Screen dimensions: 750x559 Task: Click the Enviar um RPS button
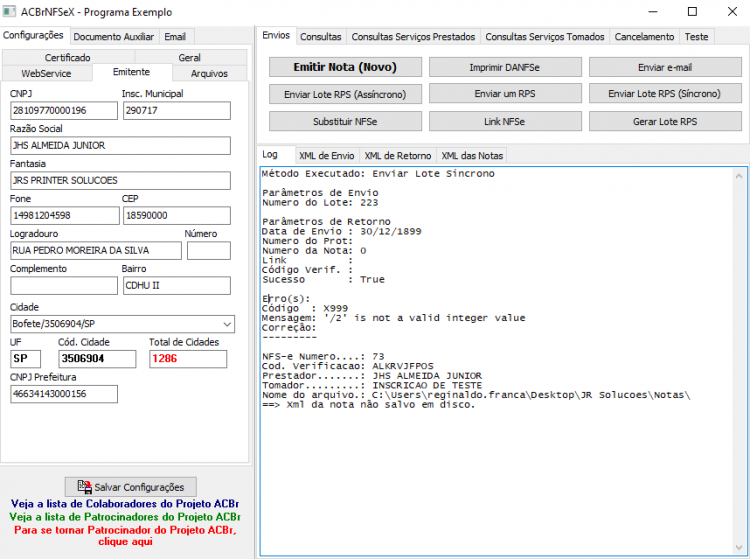click(505, 94)
